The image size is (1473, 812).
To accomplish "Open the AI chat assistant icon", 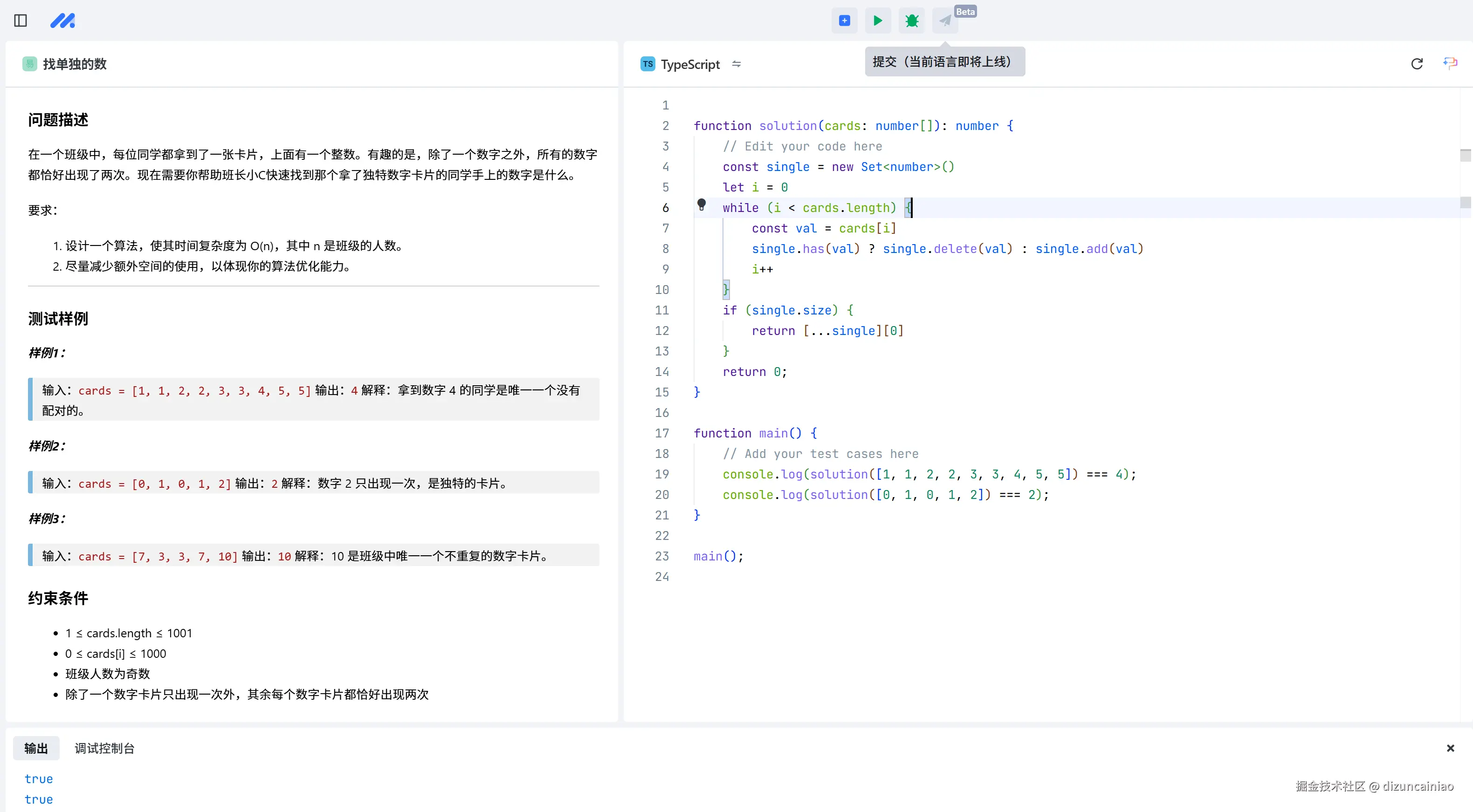I will point(1450,63).
